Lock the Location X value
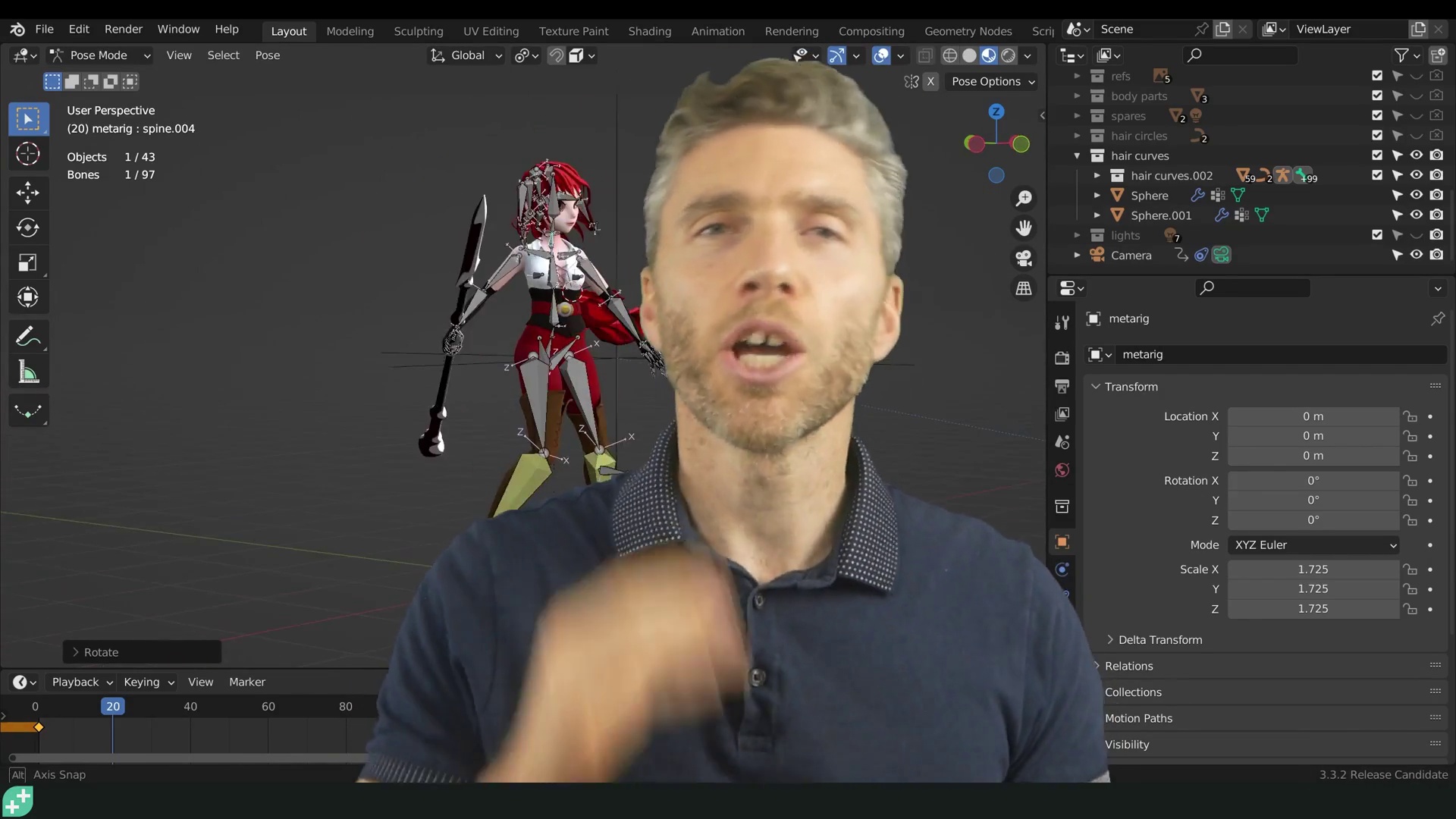Image resolution: width=1456 pixels, height=819 pixels. 1410,416
